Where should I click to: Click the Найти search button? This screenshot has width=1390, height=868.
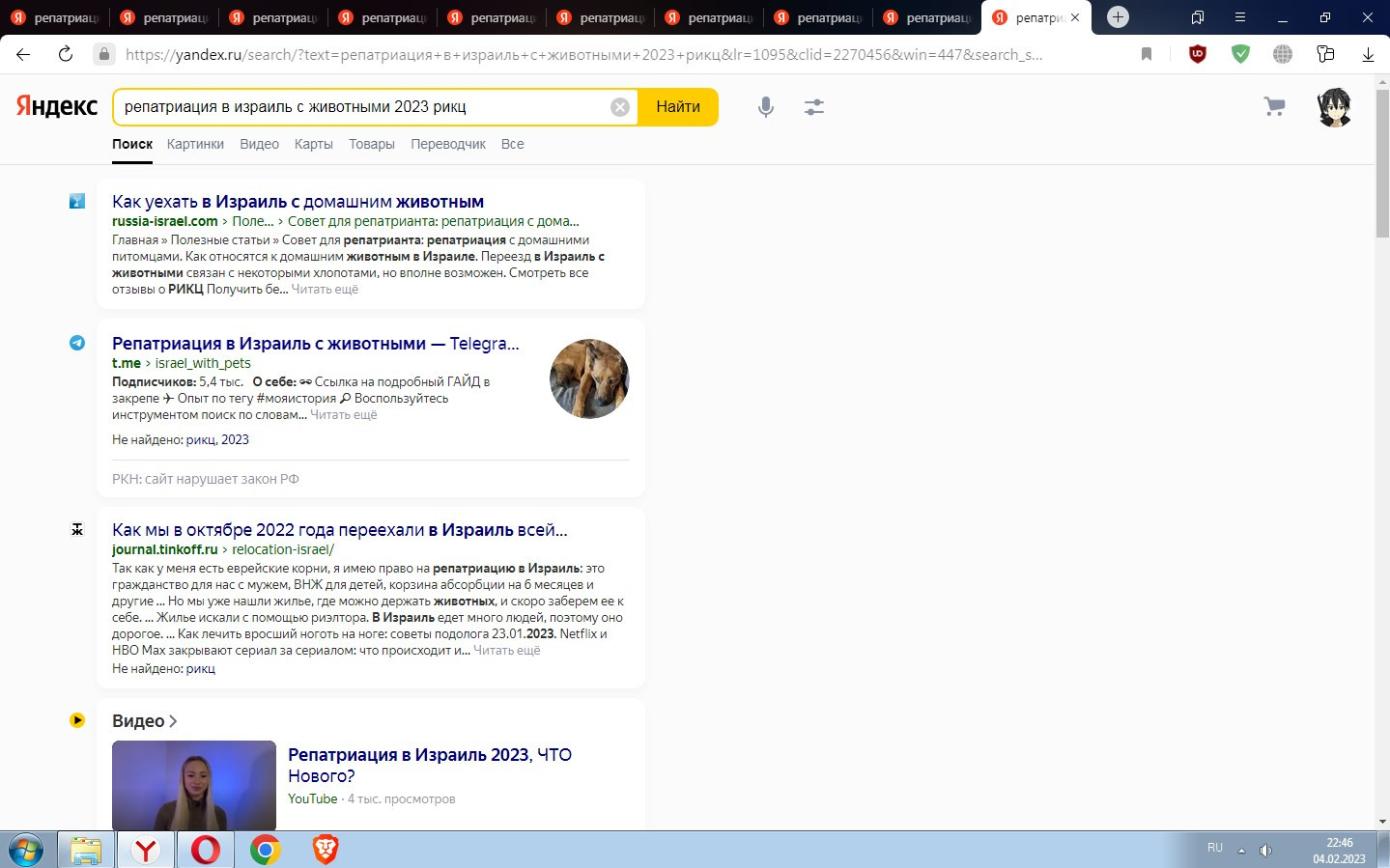[678, 107]
